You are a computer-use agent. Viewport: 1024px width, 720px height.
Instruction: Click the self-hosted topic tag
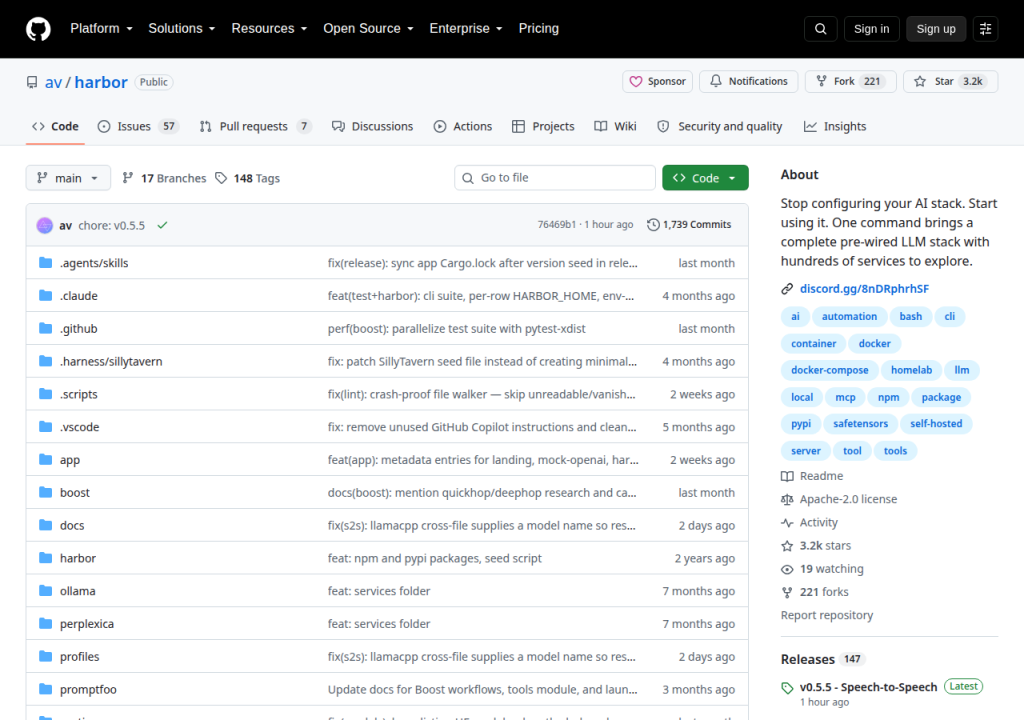936,423
